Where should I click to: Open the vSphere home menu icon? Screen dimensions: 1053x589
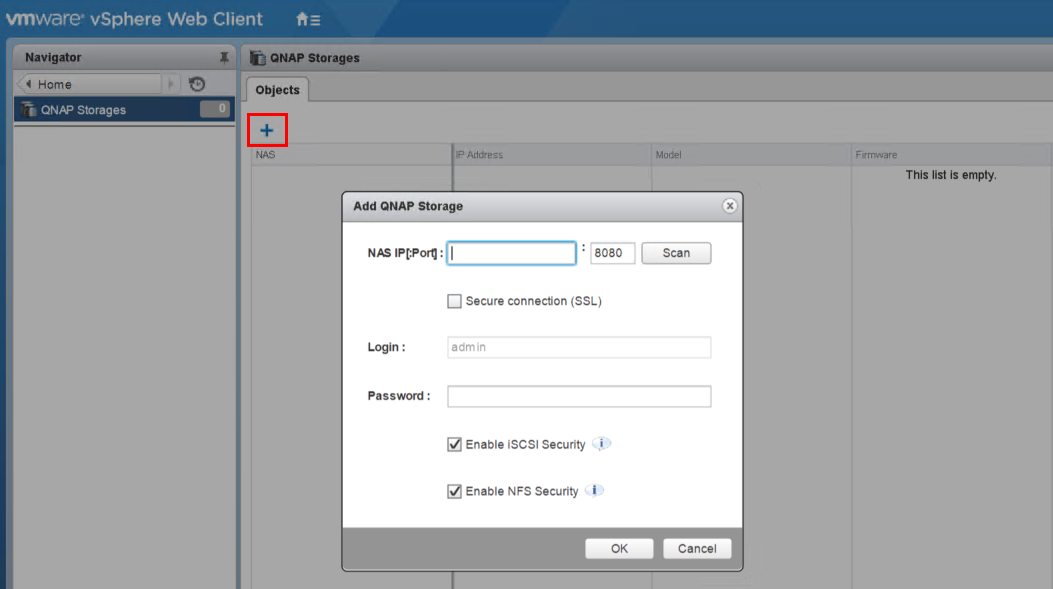click(x=308, y=19)
